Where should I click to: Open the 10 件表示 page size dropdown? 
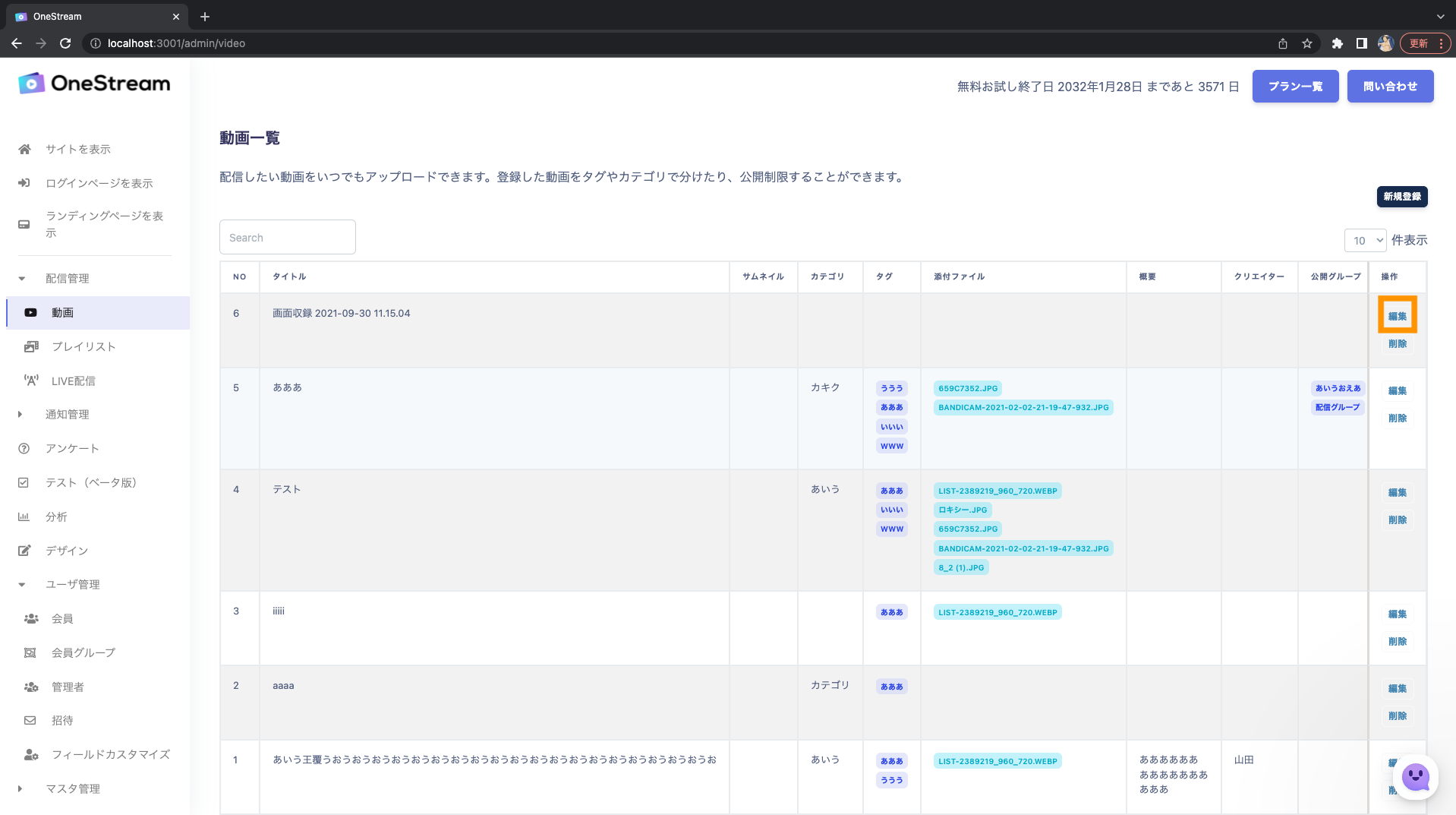click(1365, 240)
